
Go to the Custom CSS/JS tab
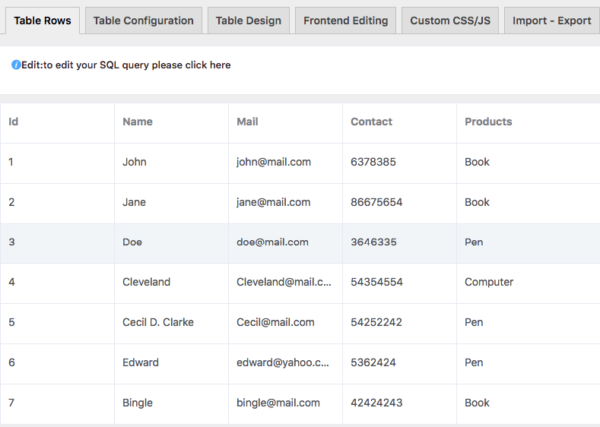click(449, 21)
